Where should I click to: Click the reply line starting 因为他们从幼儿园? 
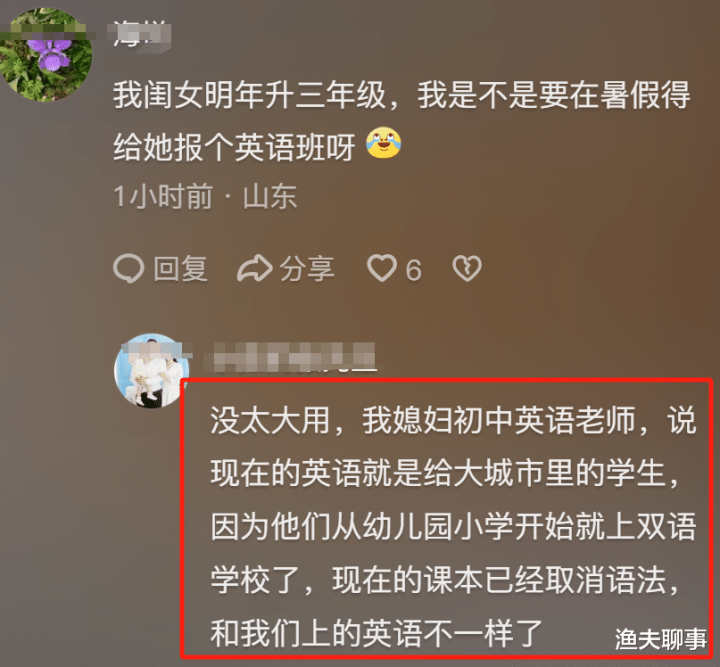coord(454,526)
